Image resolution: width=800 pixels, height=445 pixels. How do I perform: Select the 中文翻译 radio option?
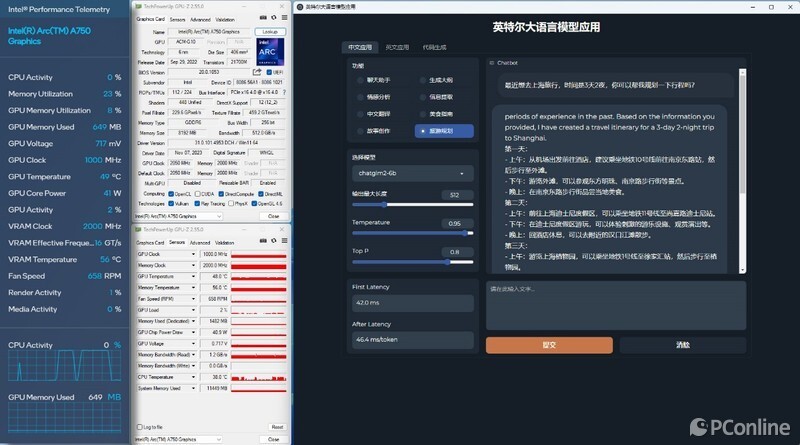tap(360, 114)
